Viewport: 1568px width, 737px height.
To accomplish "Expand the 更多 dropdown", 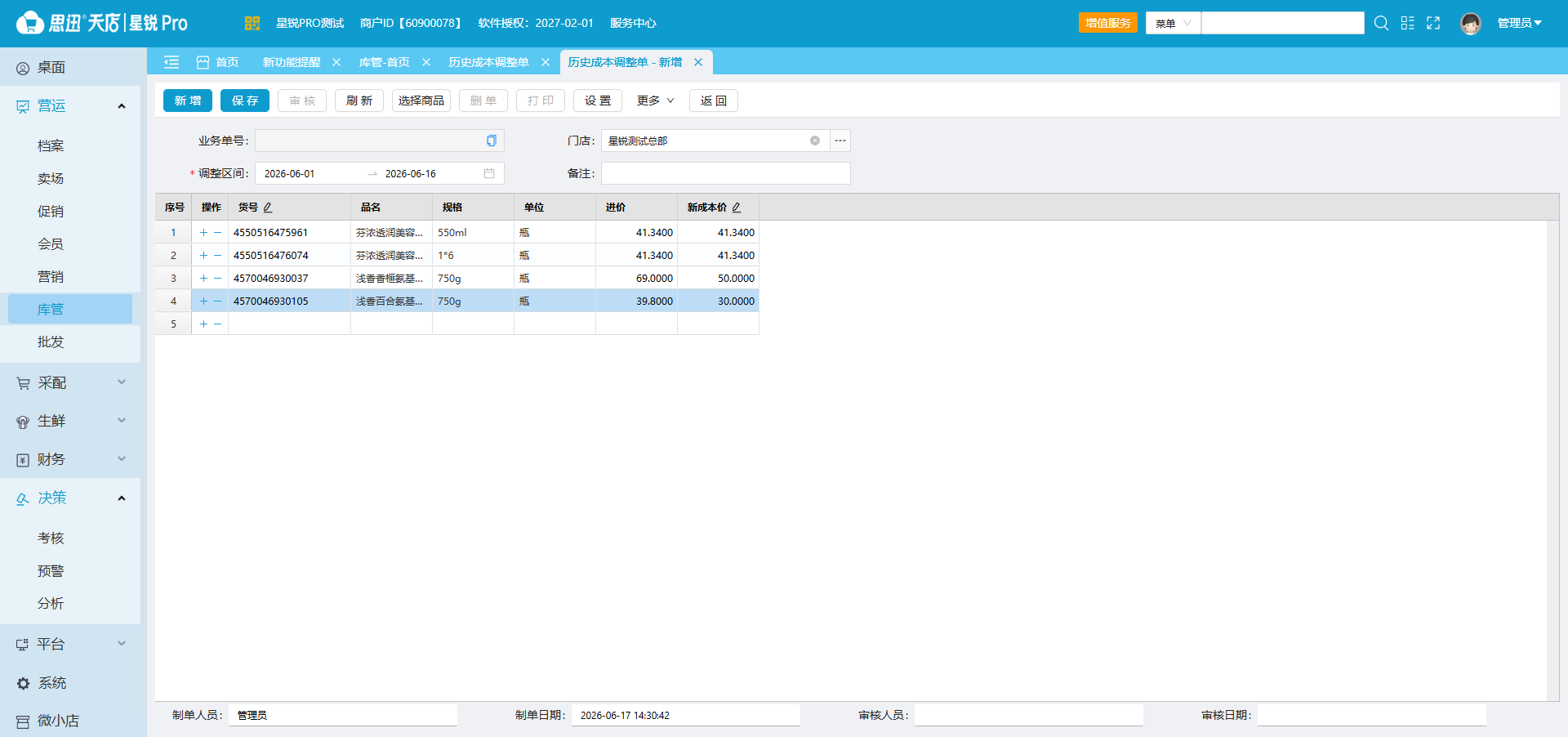I will (655, 100).
